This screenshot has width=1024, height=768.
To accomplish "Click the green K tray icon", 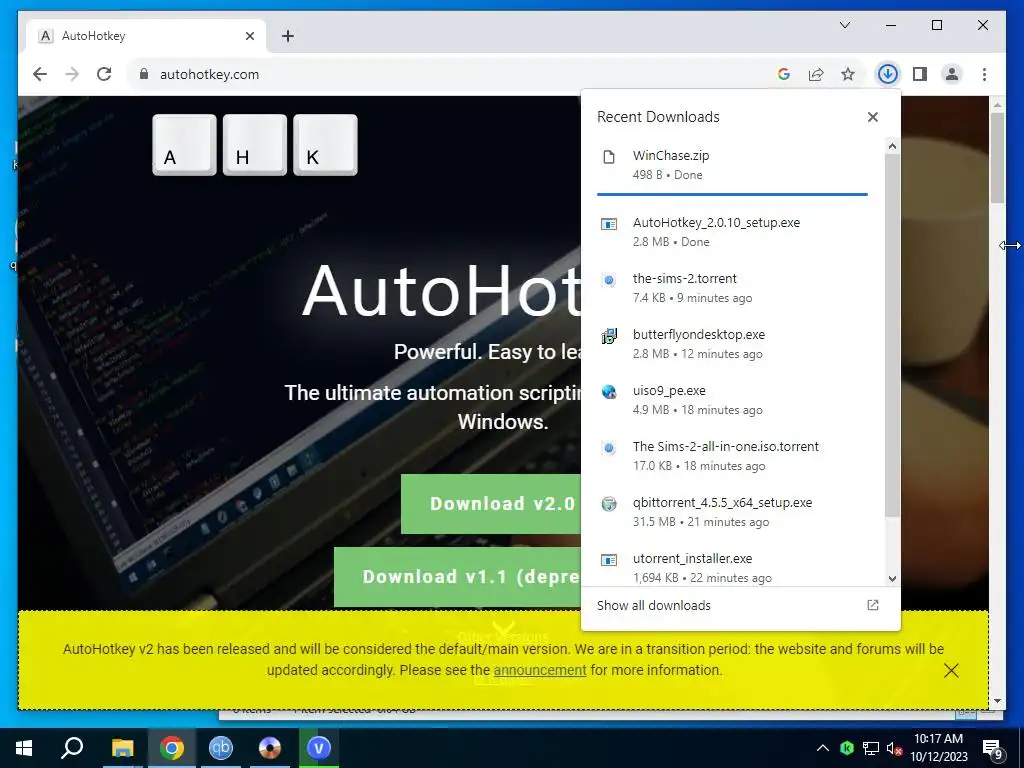I will 847,748.
